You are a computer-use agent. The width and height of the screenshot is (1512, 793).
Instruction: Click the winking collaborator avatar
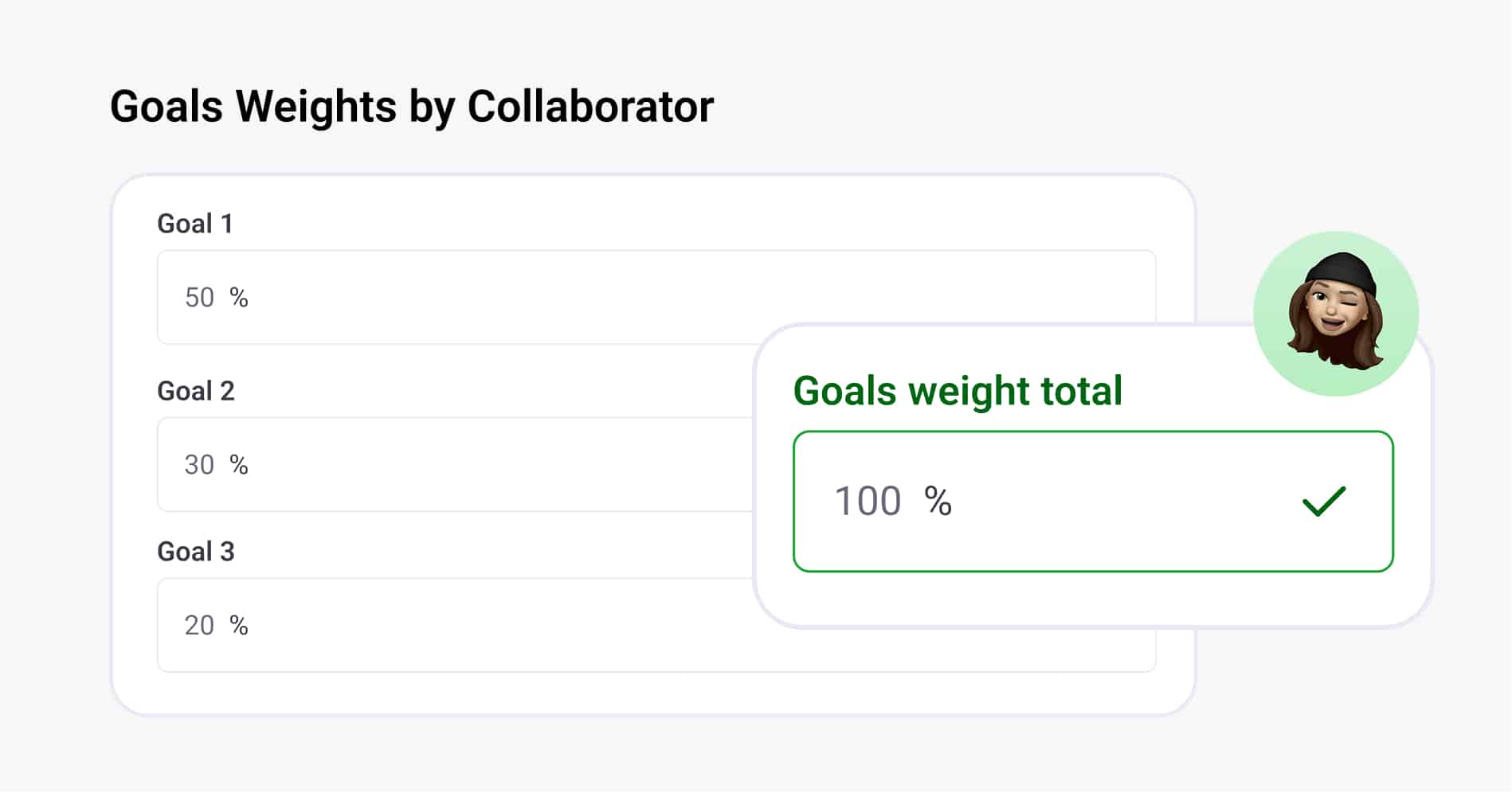click(x=1336, y=314)
